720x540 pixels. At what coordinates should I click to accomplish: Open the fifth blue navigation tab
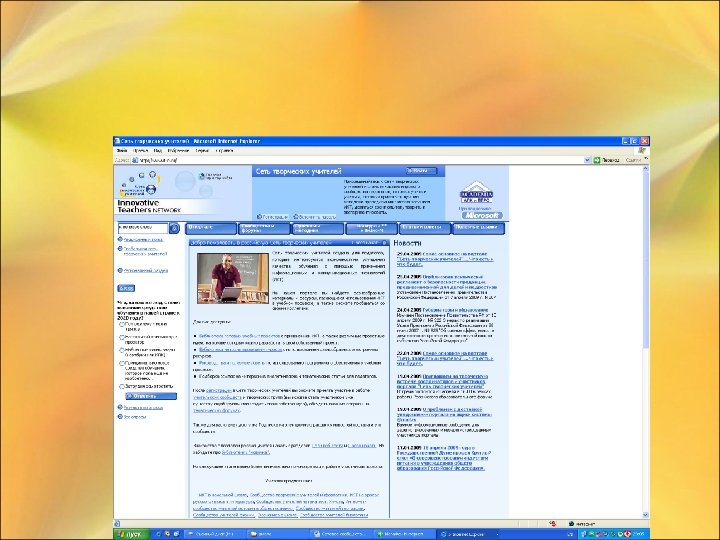click(x=425, y=228)
